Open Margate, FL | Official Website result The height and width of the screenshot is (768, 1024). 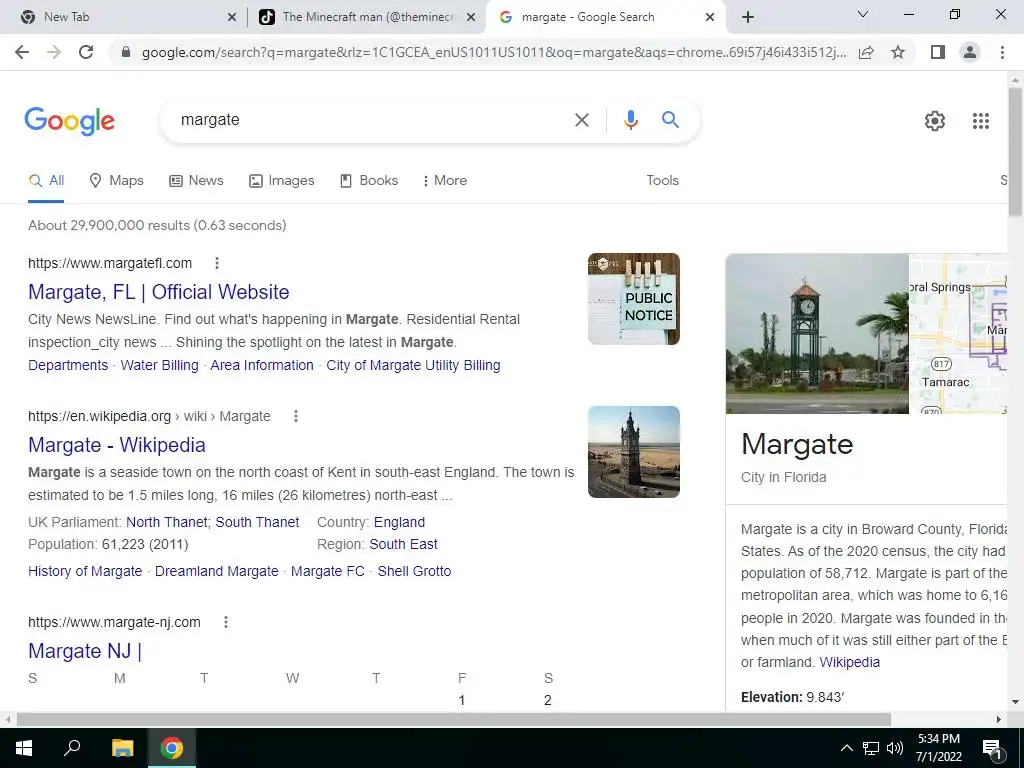[159, 292]
